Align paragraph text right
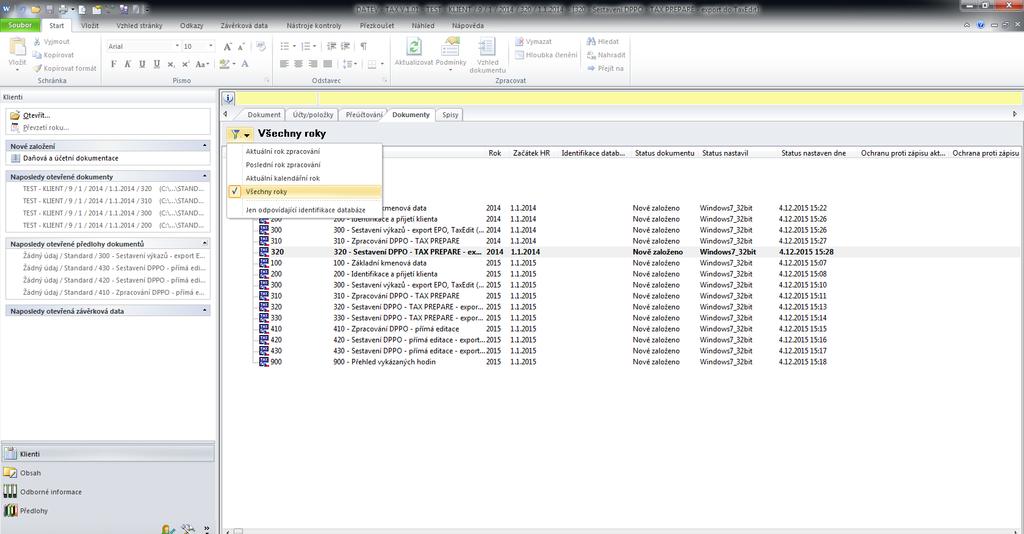Image resolution: width=1024 pixels, height=534 pixels. point(313,64)
